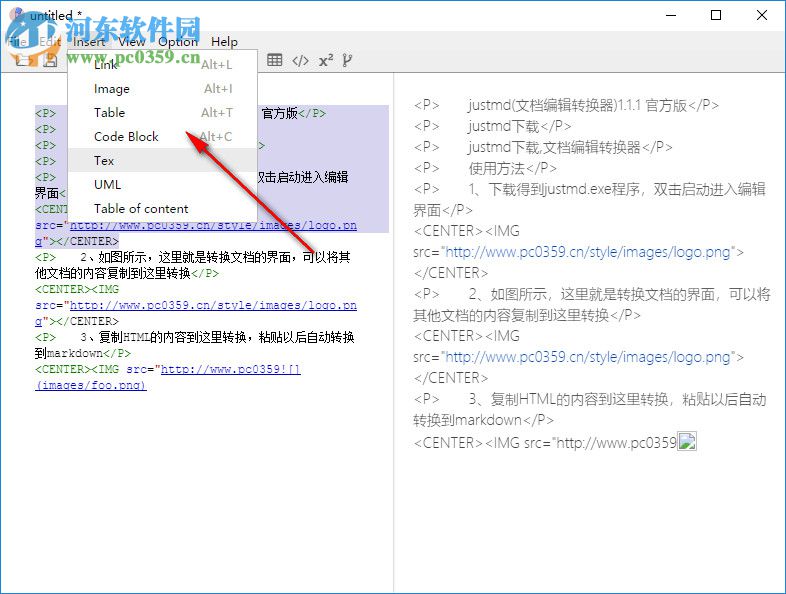Choose Table of content menu entry
This screenshot has height=594, width=786.
(x=162, y=209)
